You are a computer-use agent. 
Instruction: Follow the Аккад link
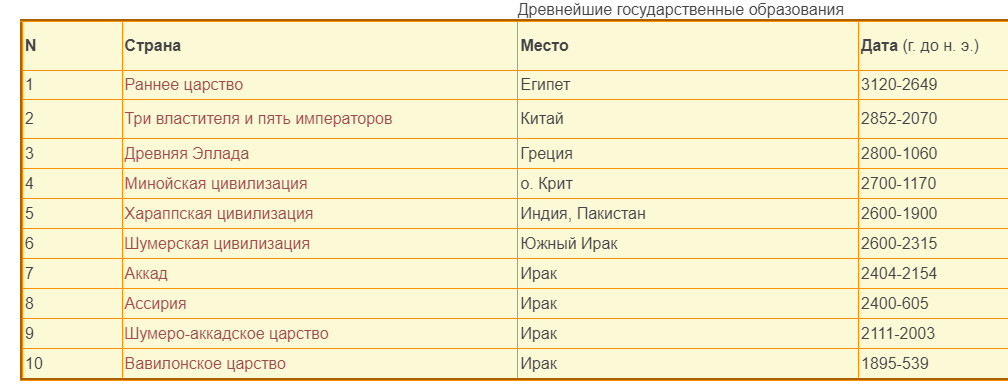(146, 274)
